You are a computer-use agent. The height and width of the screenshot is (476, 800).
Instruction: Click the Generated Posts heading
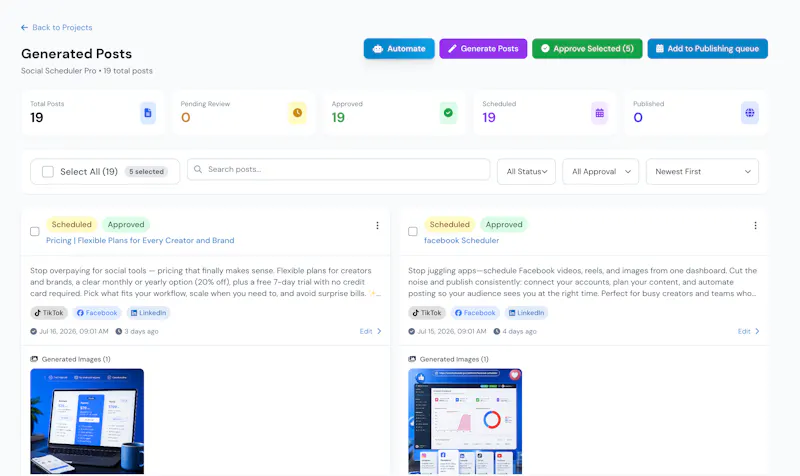point(77,54)
